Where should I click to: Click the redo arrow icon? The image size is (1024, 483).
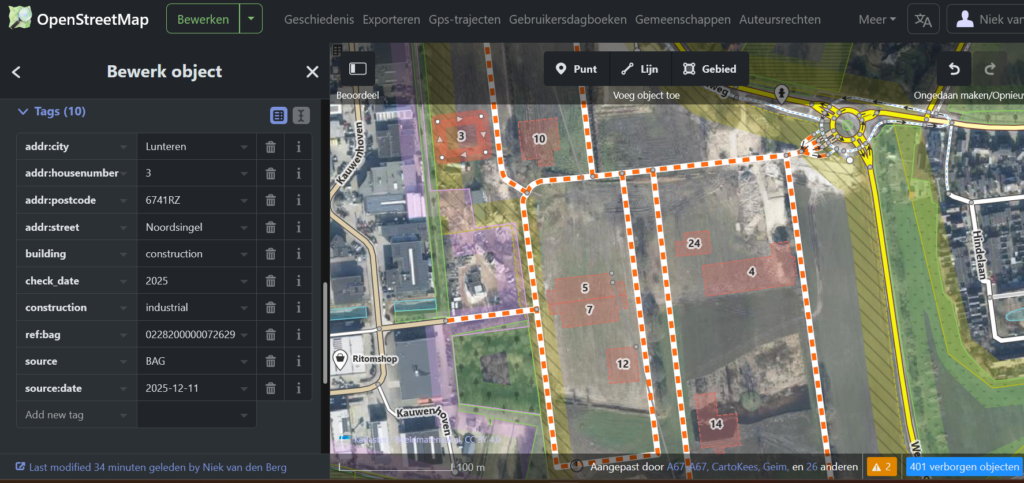[990, 69]
